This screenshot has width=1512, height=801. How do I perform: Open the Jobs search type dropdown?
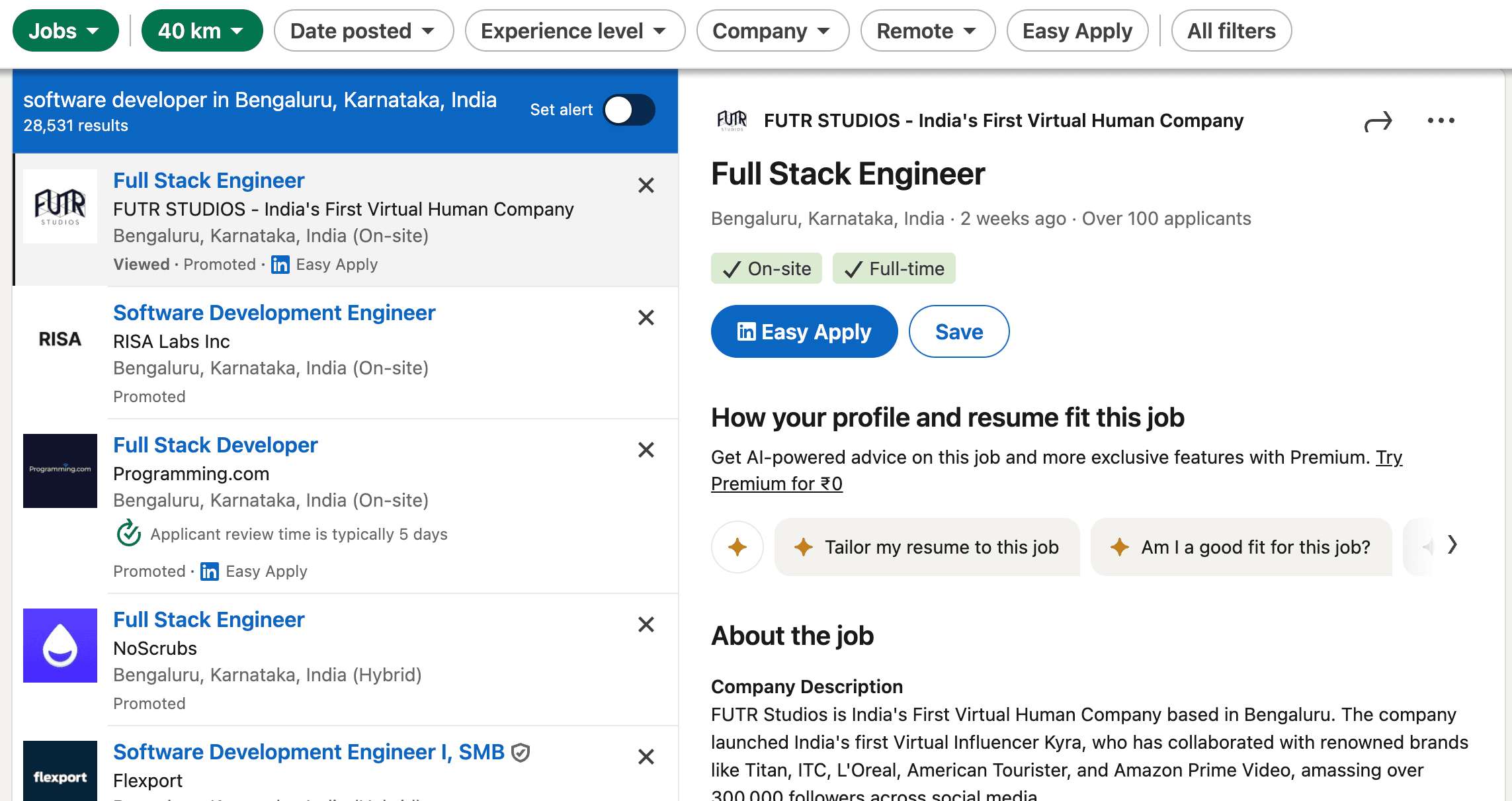[65, 30]
